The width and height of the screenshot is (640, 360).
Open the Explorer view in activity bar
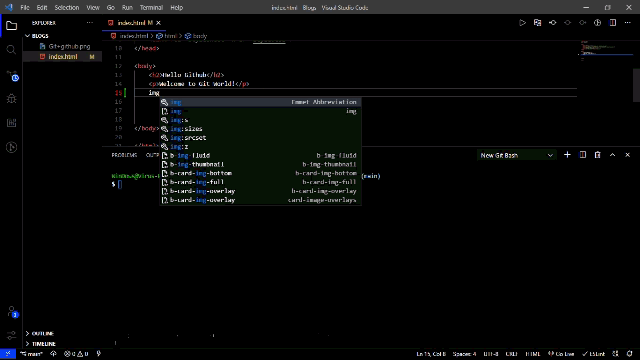pyautogui.click(x=11, y=26)
